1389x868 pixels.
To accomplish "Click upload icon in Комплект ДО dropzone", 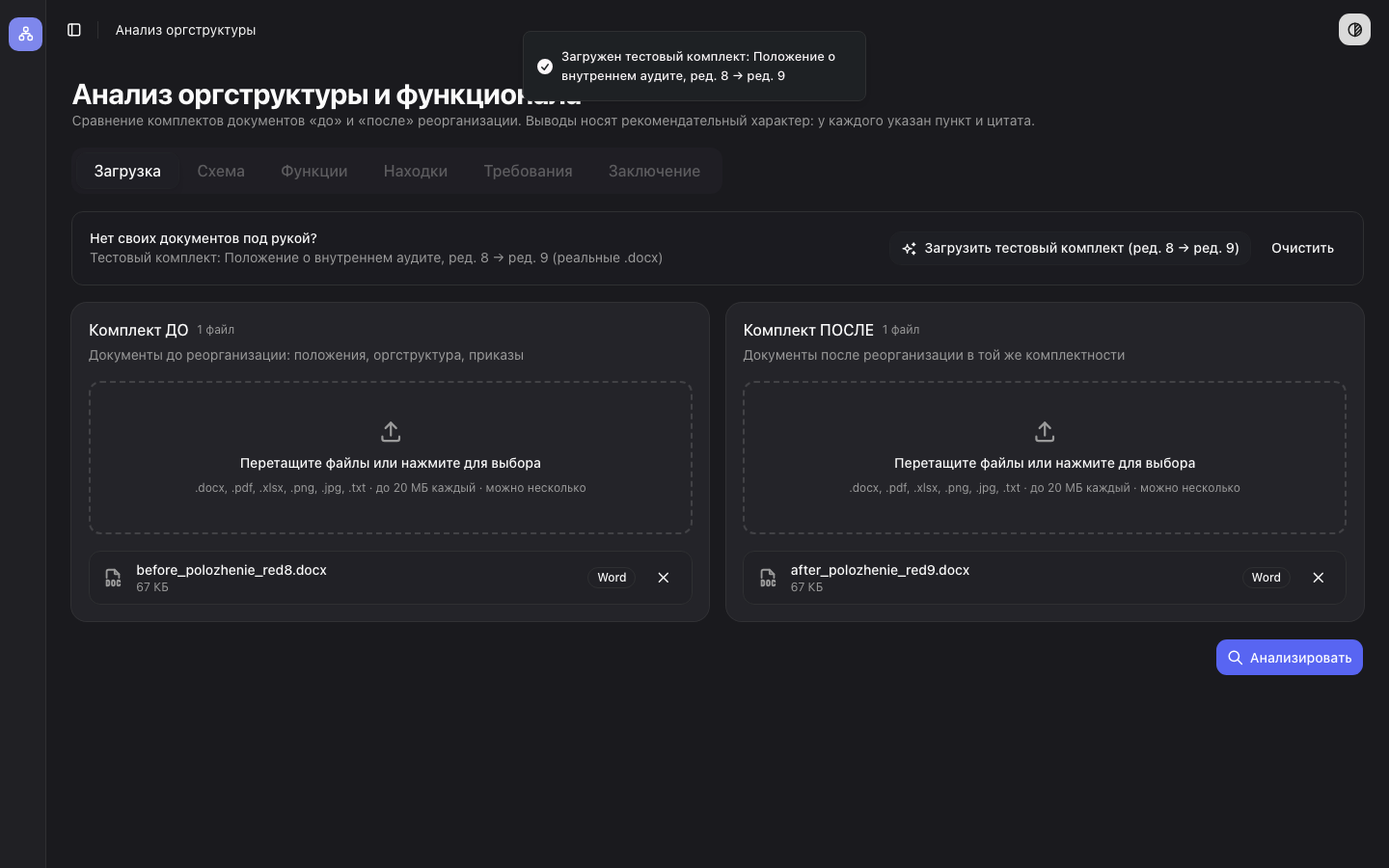I will coord(391,431).
